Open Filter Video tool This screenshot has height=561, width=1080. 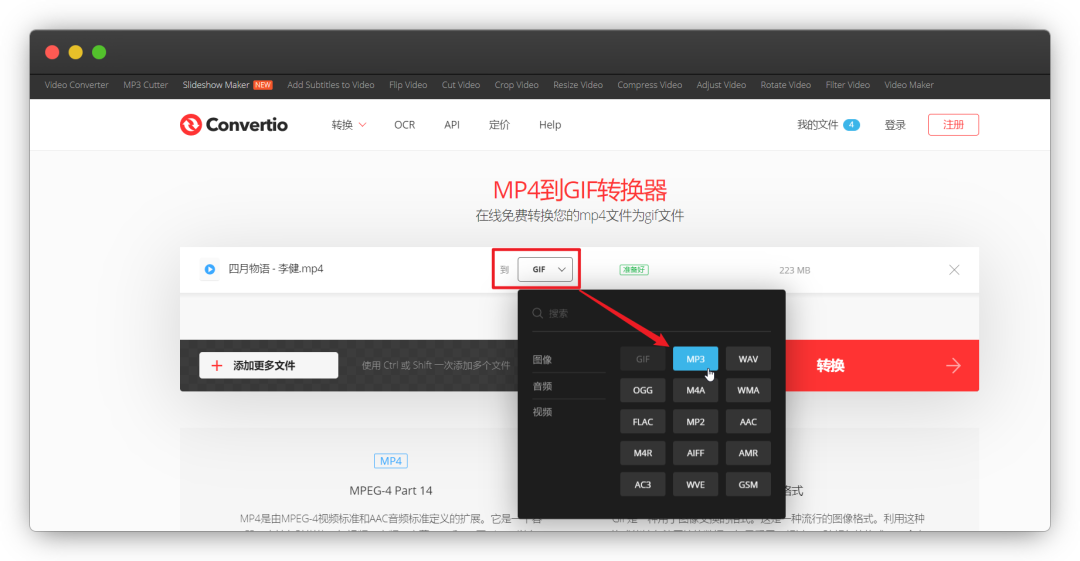click(847, 85)
